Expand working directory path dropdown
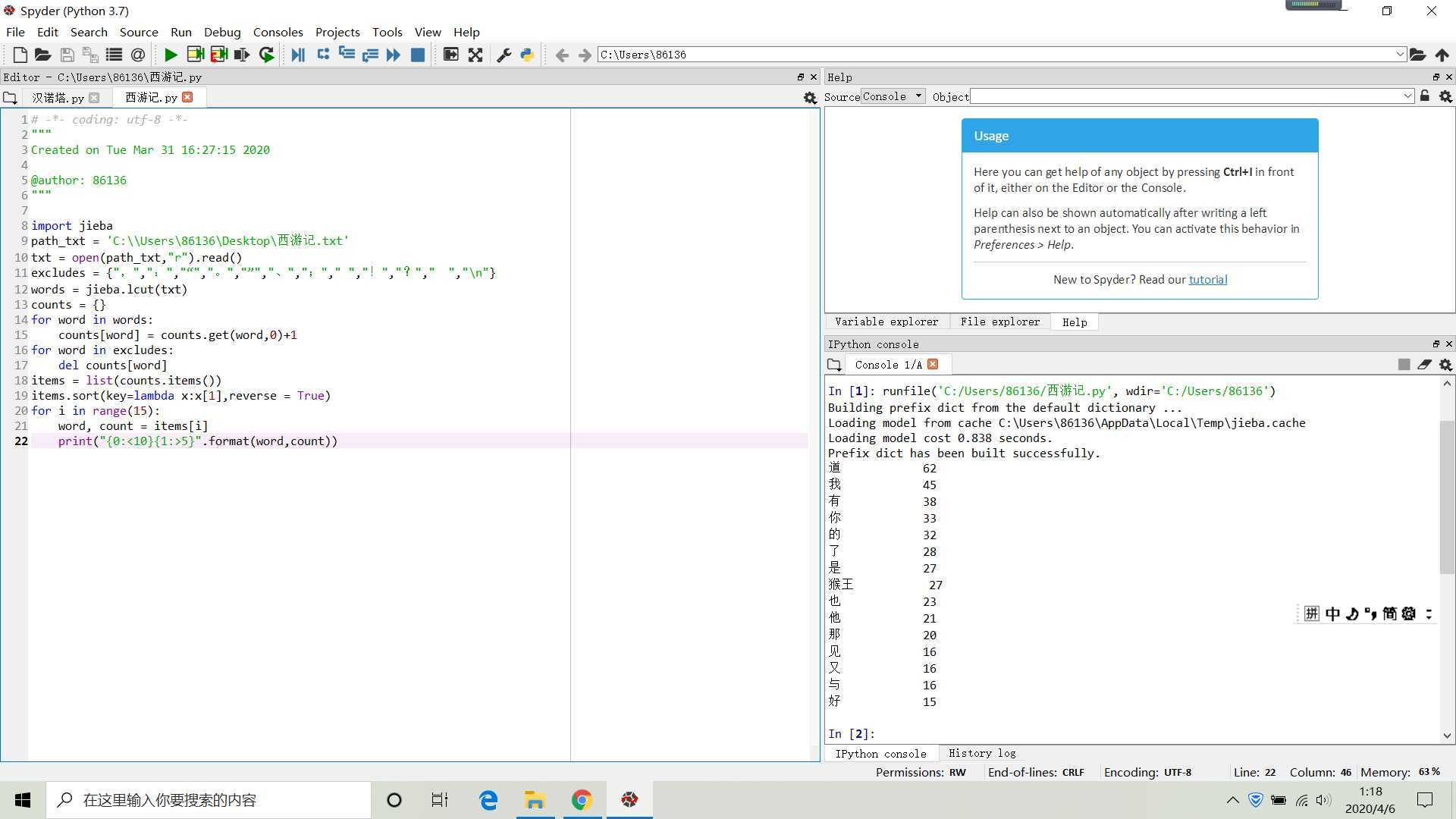1456x819 pixels. [1400, 55]
